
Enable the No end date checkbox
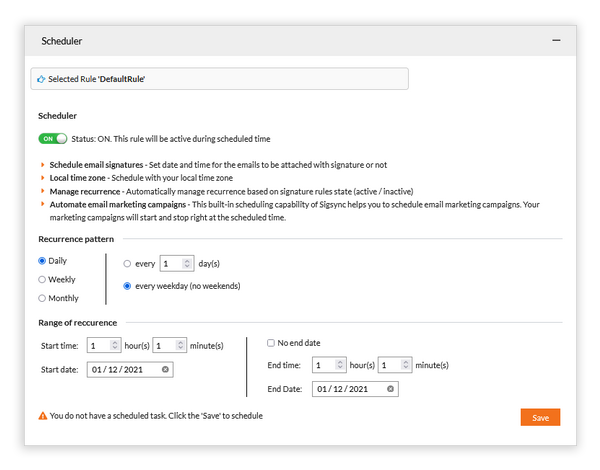point(271,343)
